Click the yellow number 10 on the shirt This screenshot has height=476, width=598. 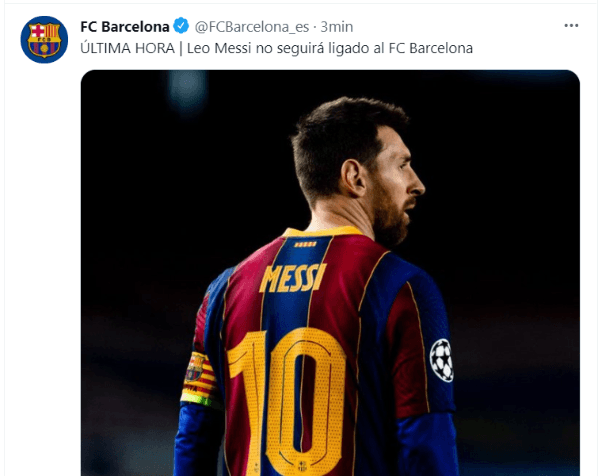(x=287, y=400)
